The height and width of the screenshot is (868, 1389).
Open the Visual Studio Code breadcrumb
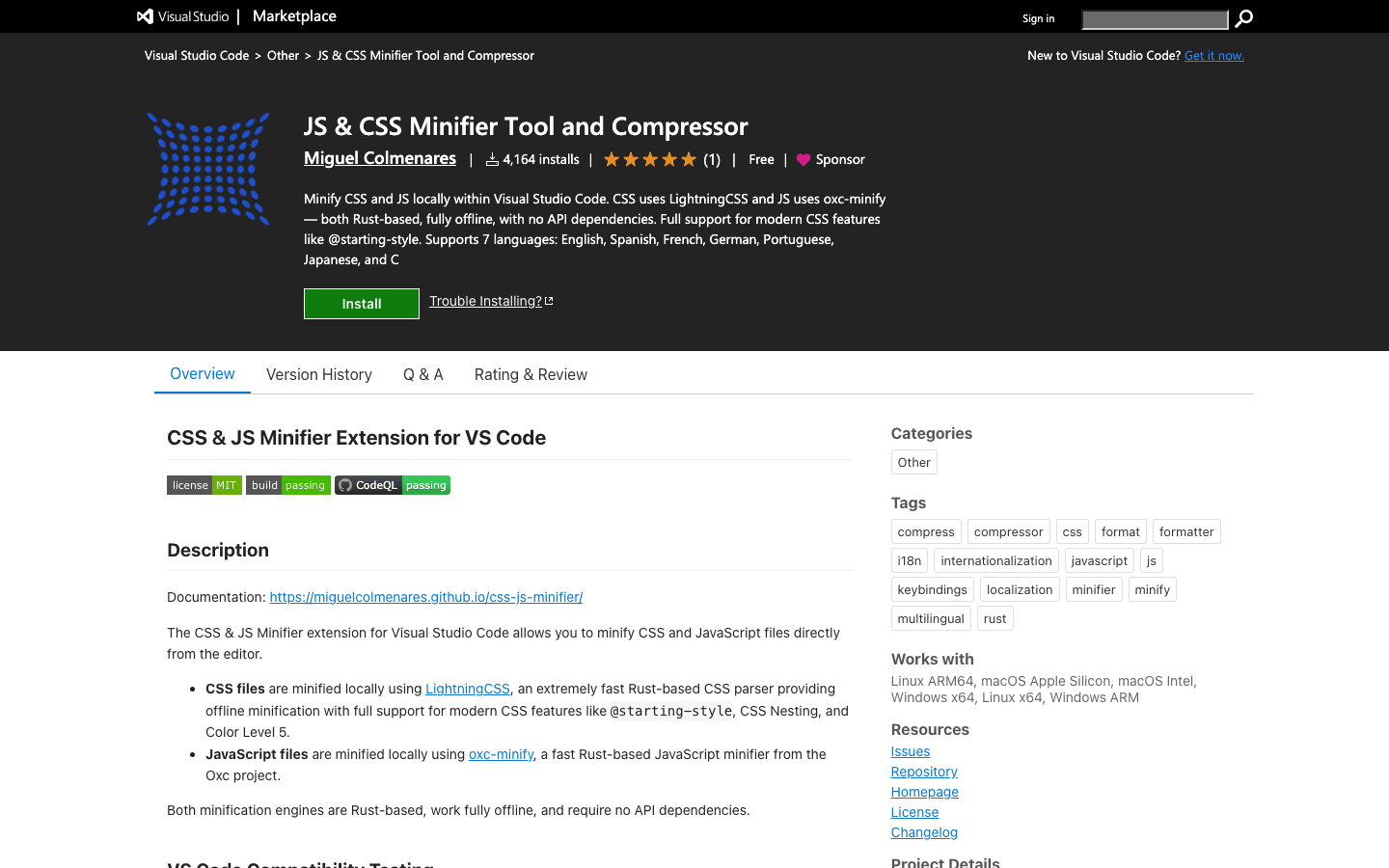(x=197, y=56)
